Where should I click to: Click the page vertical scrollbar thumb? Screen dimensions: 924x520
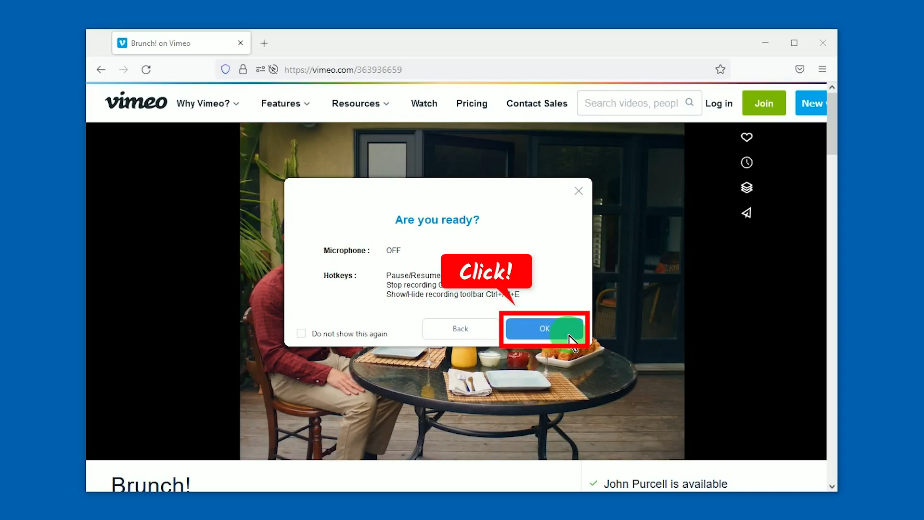[832, 124]
